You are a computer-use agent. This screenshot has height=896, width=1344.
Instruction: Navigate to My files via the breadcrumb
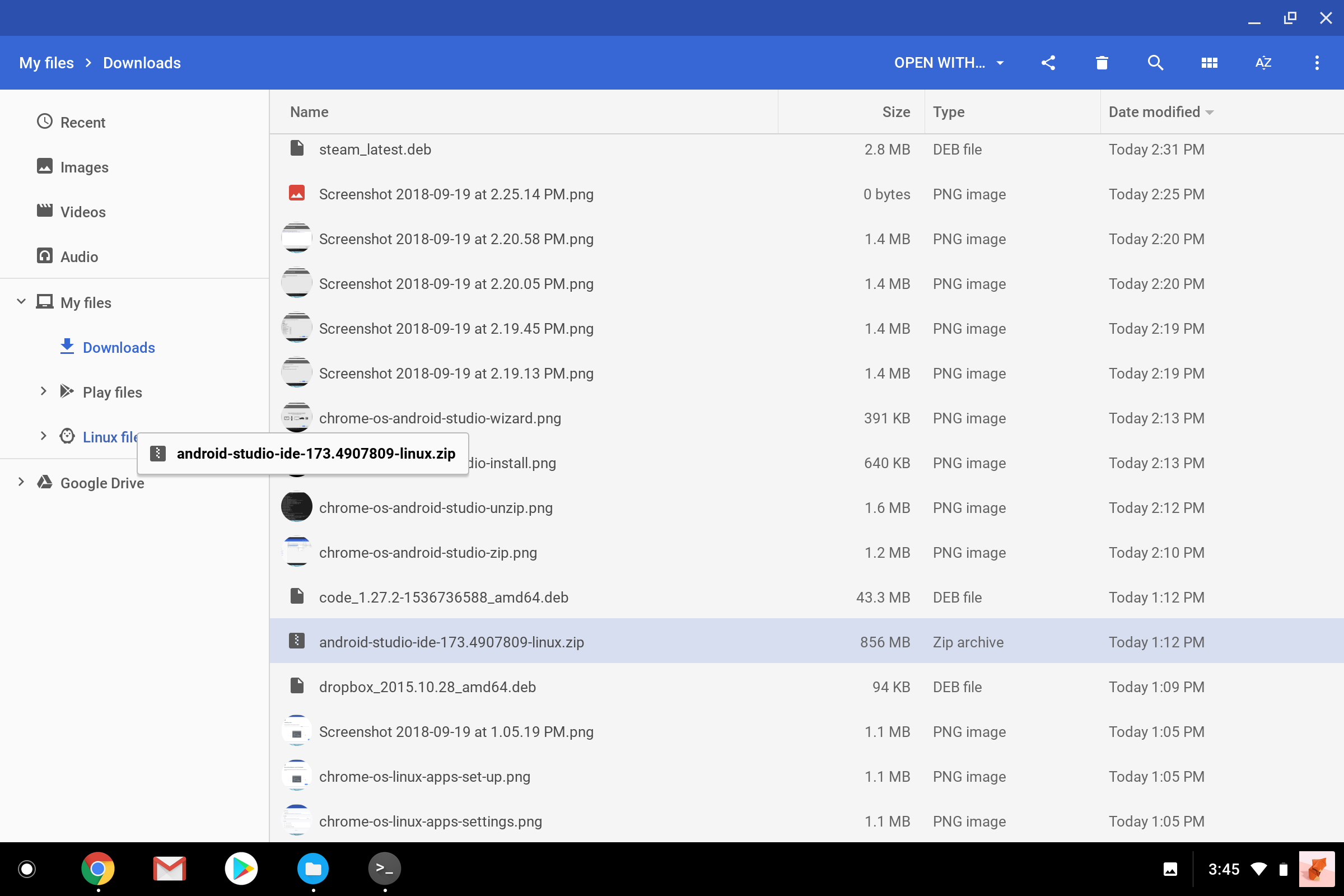[x=46, y=63]
